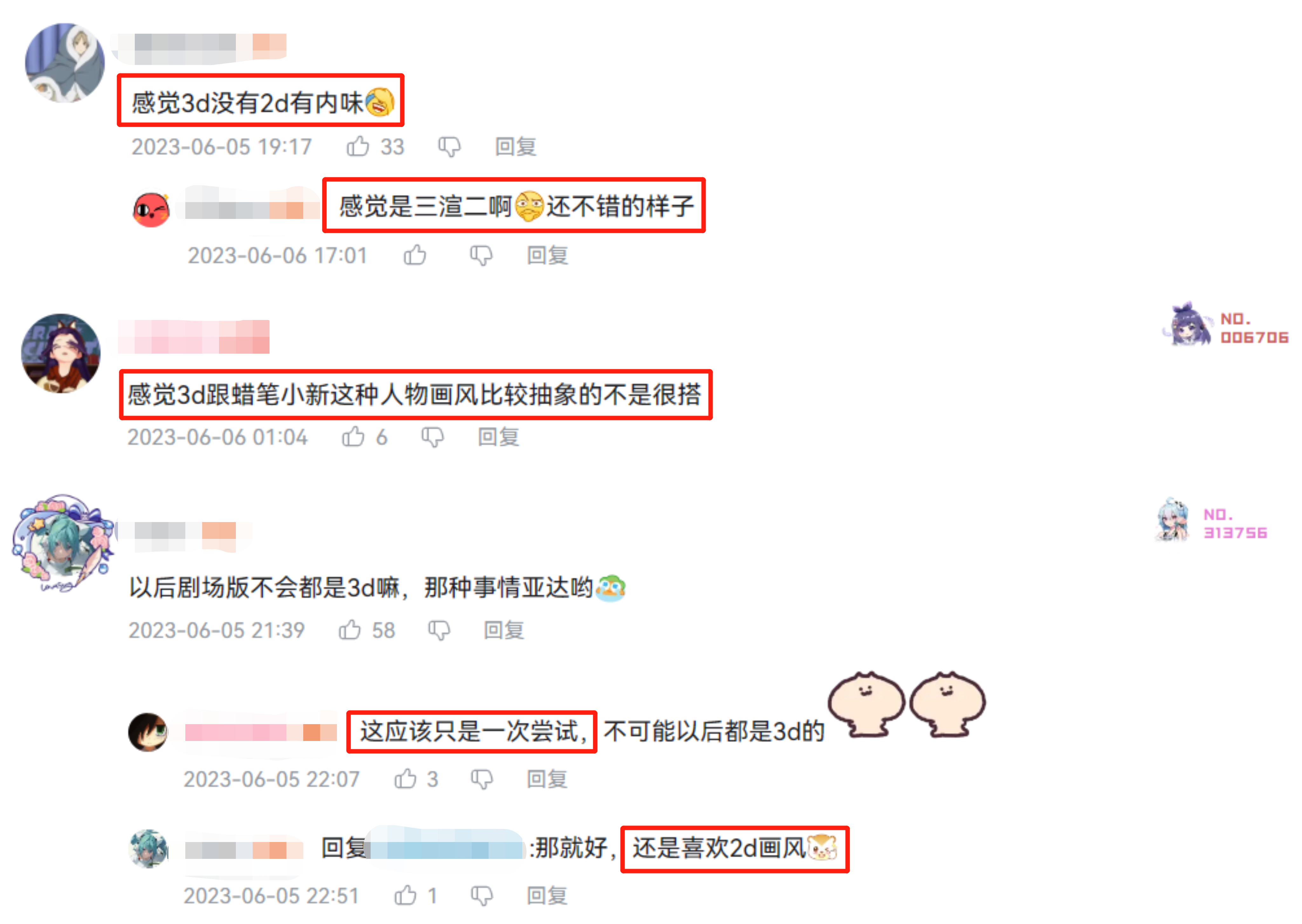
Task: Reply to the comment posted 2023-06-05 19:17
Action: click(x=516, y=147)
